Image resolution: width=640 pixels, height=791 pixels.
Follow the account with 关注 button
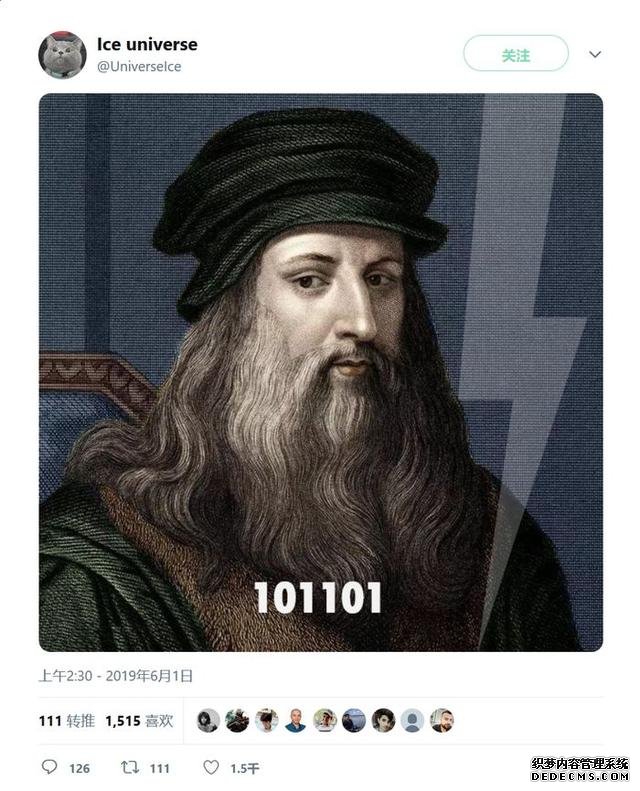(x=515, y=53)
